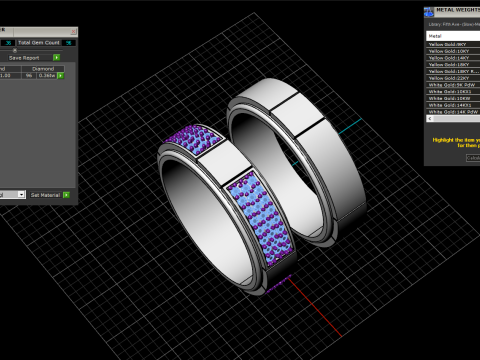Select Yellow Gold 22KY in metal list

click(x=453, y=78)
